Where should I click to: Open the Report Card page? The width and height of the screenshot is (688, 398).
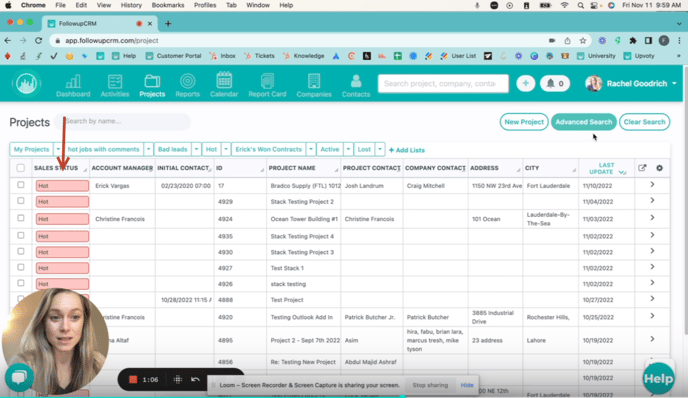point(267,85)
